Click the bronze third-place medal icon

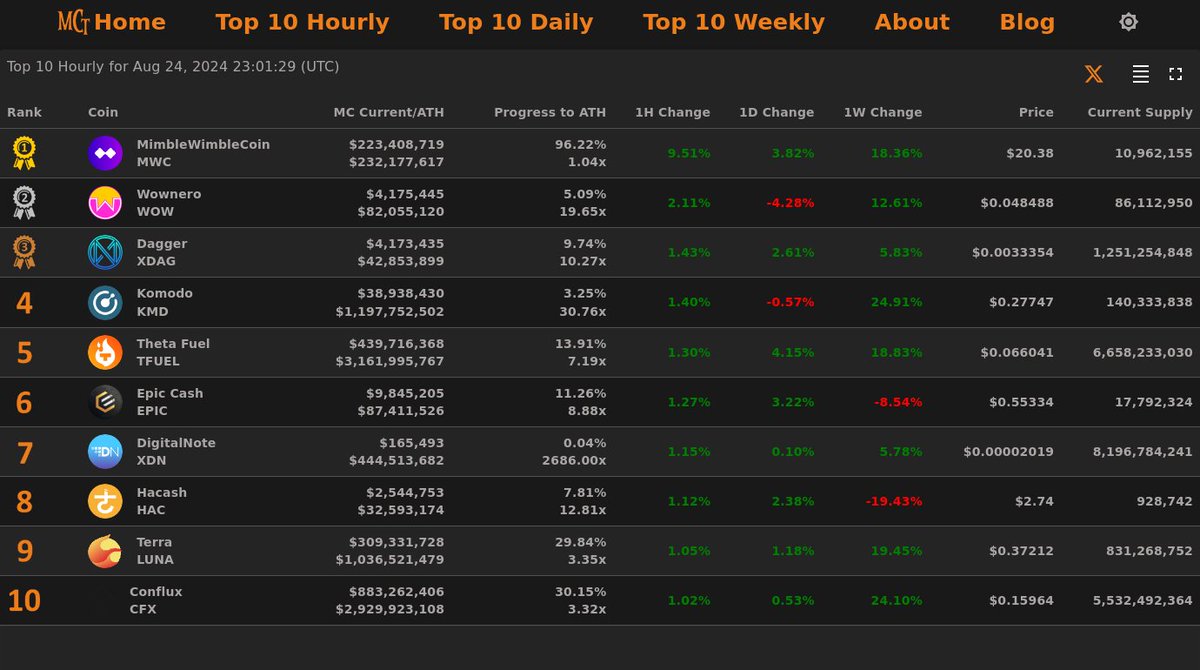[x=24, y=252]
